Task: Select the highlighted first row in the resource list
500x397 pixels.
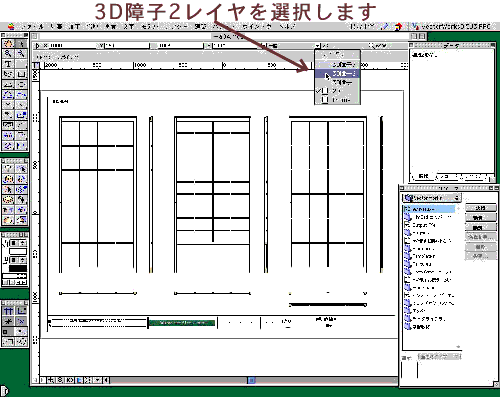Action: tap(429, 209)
